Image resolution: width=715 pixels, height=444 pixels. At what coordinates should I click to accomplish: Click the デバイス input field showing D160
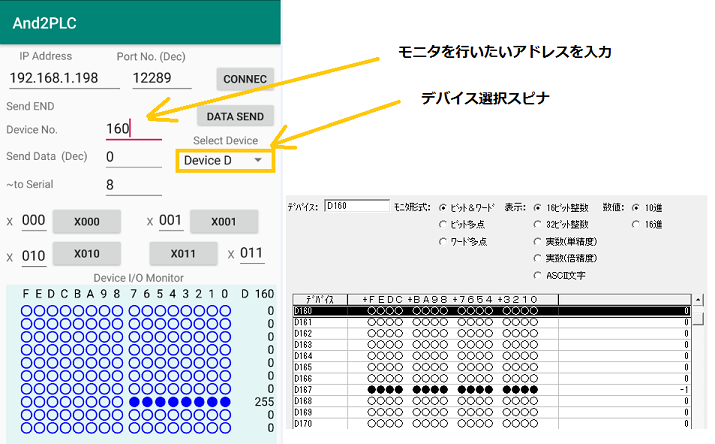coord(357,206)
